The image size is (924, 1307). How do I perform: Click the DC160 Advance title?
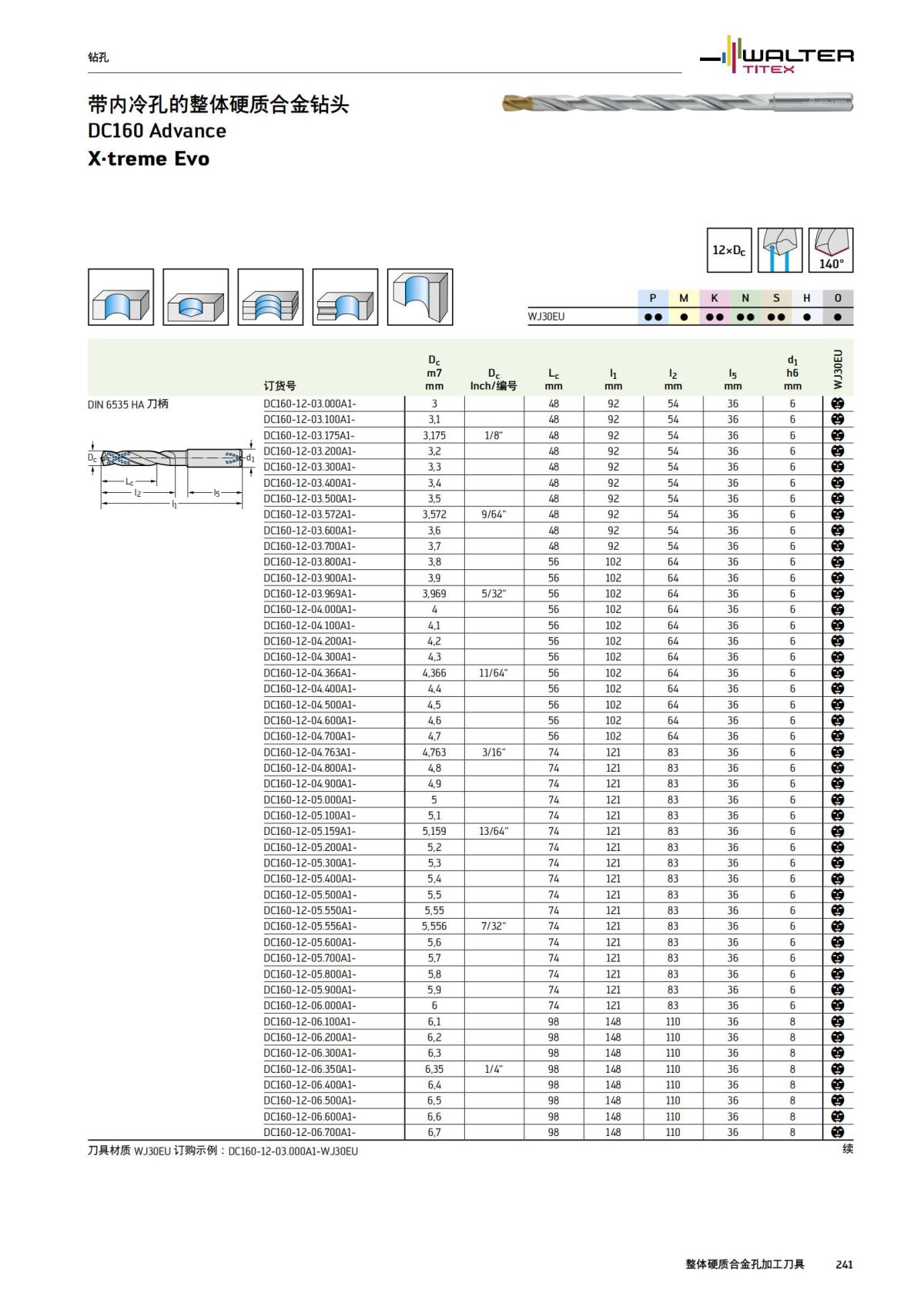157,130
